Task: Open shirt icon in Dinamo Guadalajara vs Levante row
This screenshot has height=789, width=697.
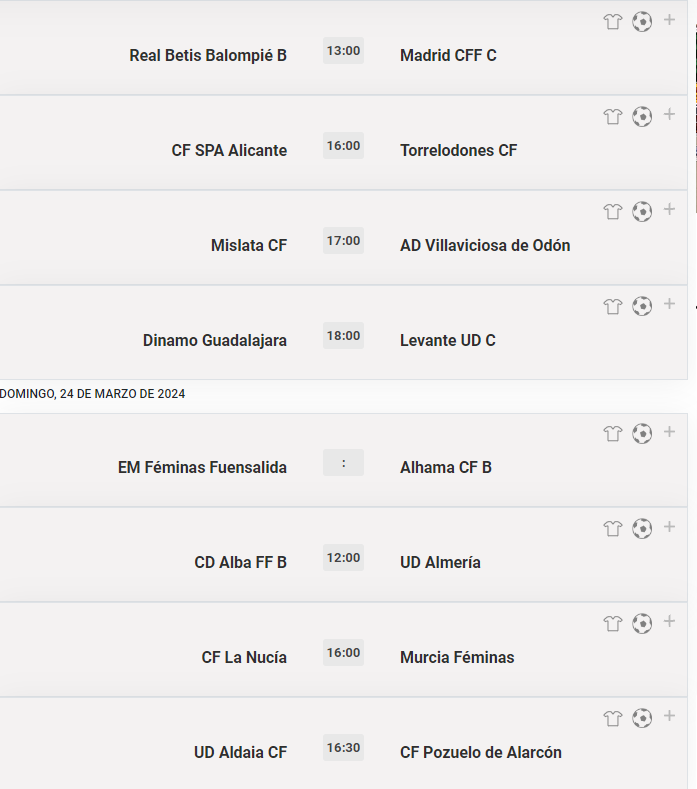Action: coord(613,306)
